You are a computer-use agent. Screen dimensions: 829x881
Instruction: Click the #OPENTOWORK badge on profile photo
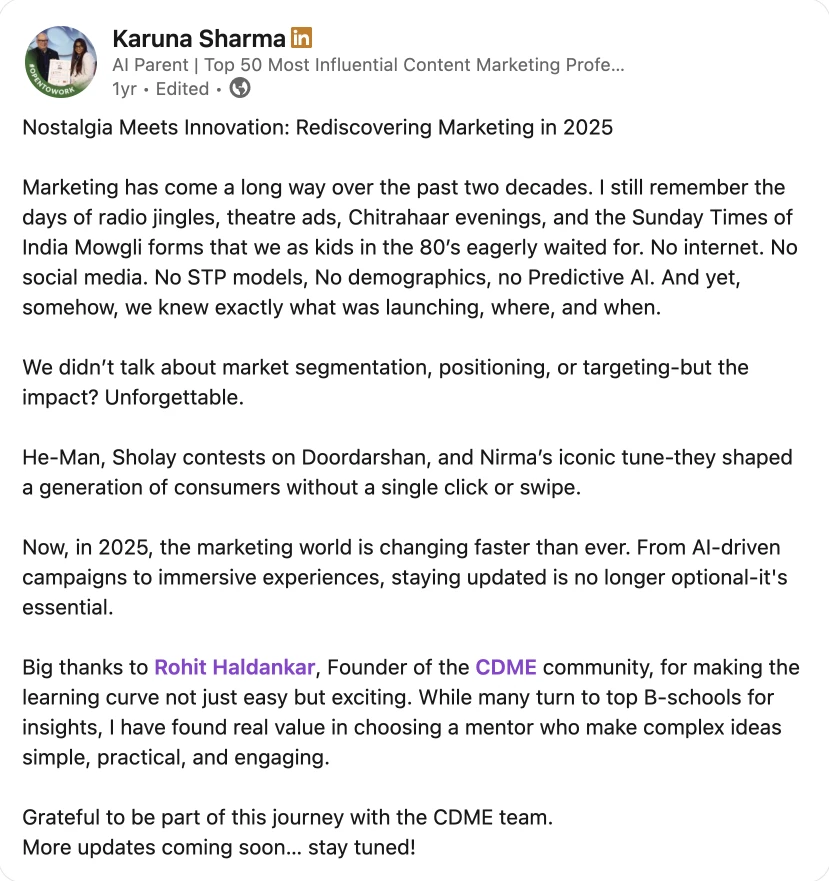(49, 84)
